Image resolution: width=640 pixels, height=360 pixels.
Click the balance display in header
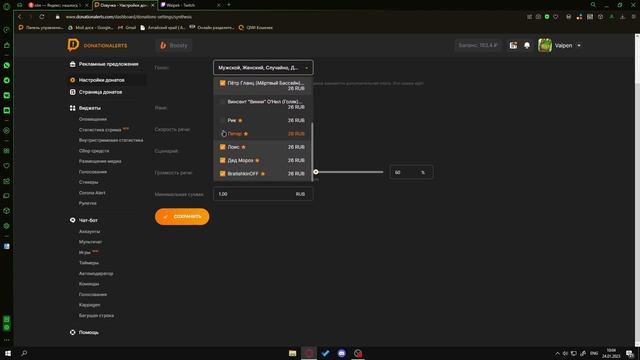pyautogui.click(x=478, y=45)
